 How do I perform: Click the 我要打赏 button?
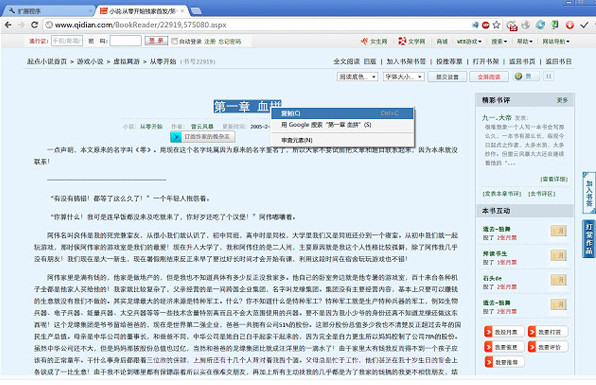click(x=547, y=332)
